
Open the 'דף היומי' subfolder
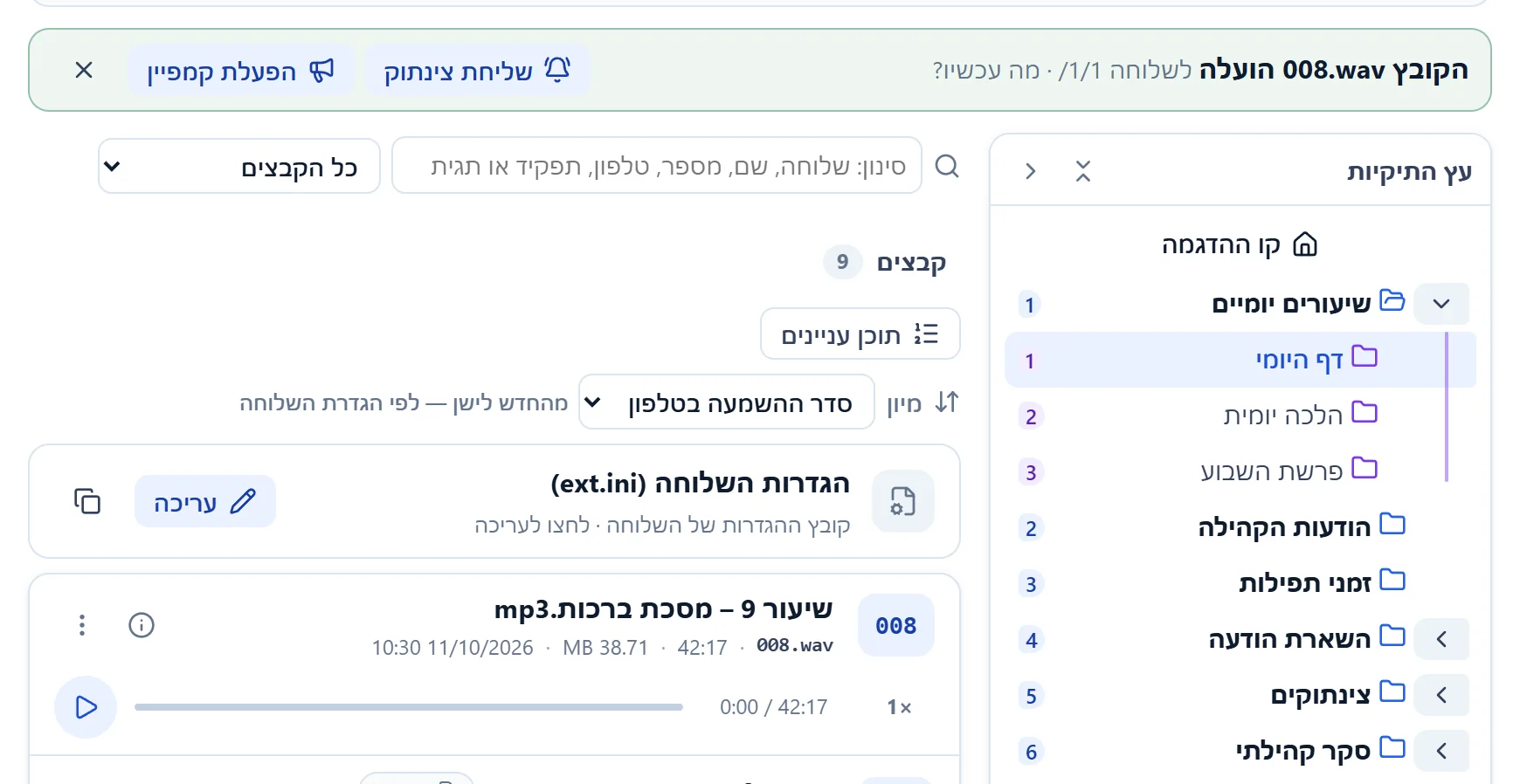tap(1240, 360)
